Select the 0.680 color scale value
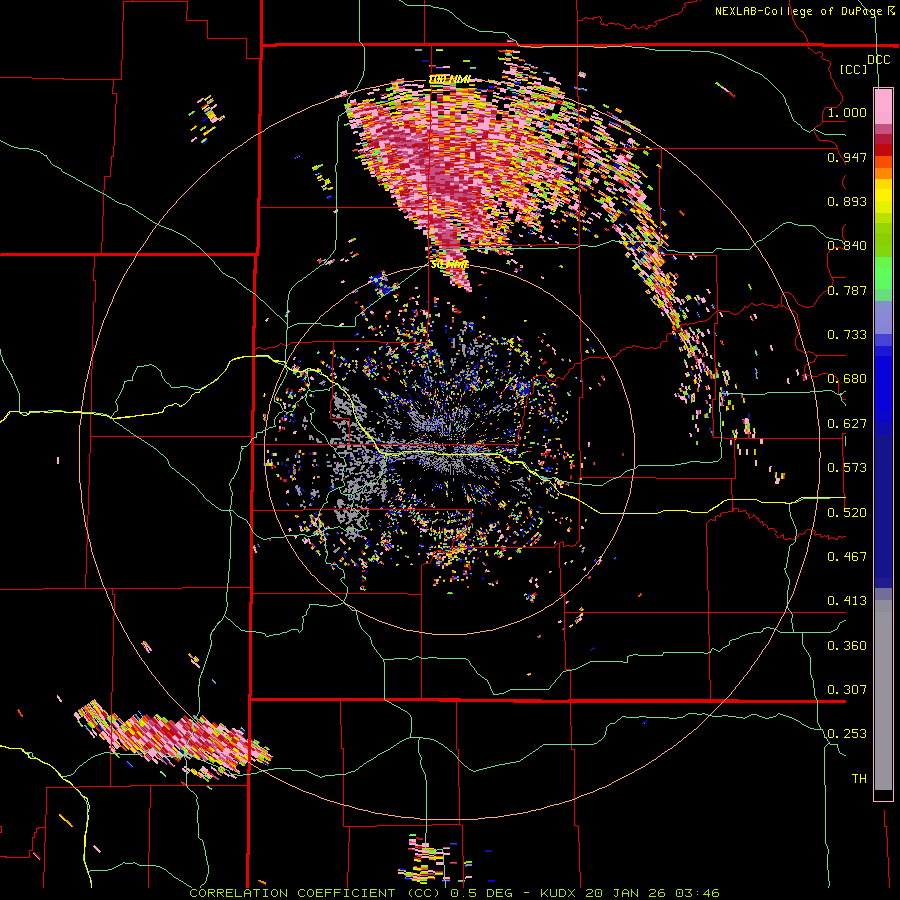 coord(847,379)
